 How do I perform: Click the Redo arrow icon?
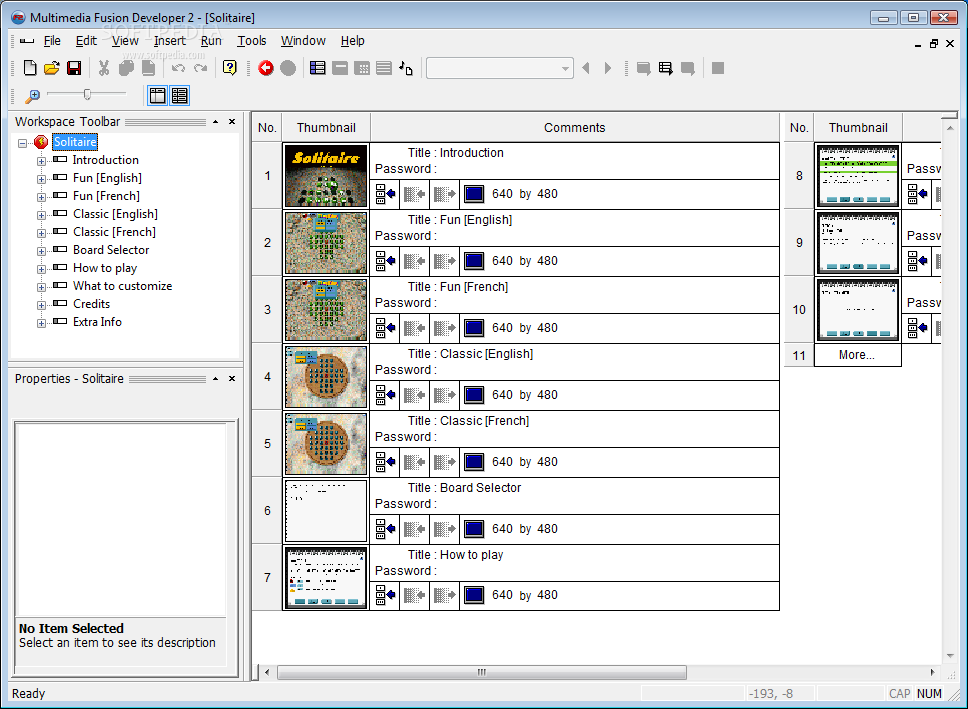coord(200,68)
